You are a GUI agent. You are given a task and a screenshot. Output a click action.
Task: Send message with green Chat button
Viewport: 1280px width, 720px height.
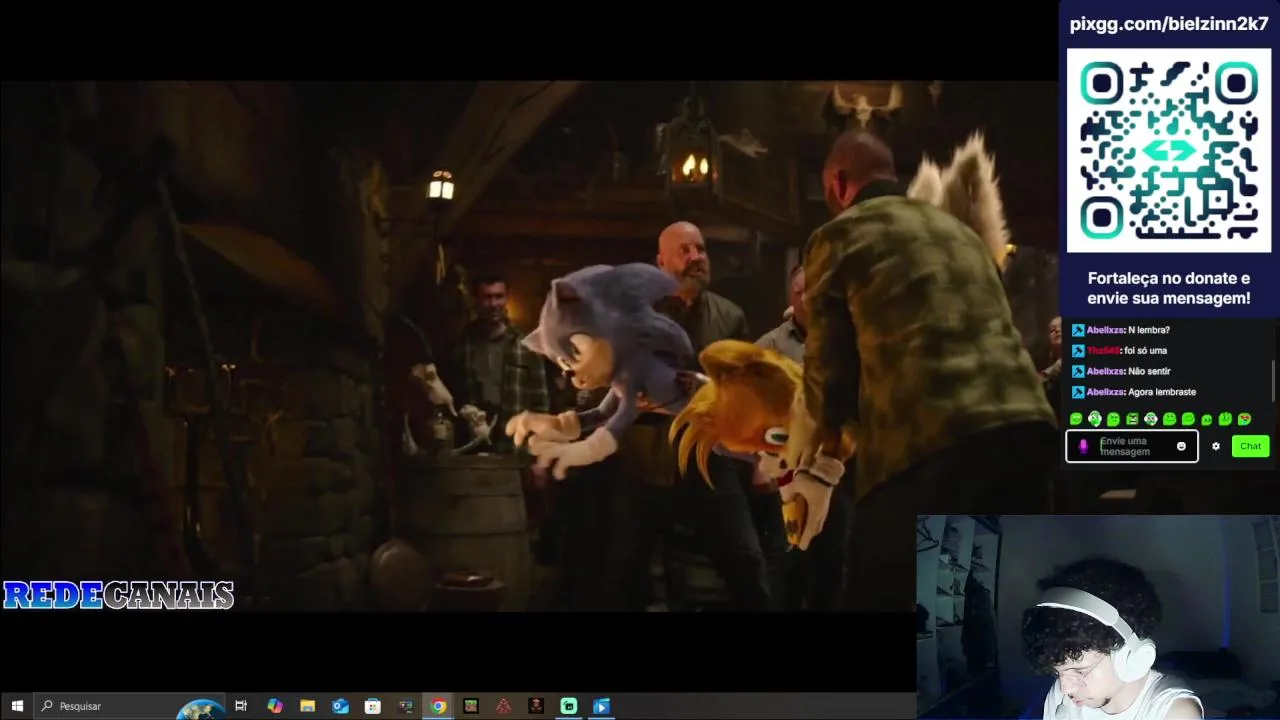(1251, 446)
